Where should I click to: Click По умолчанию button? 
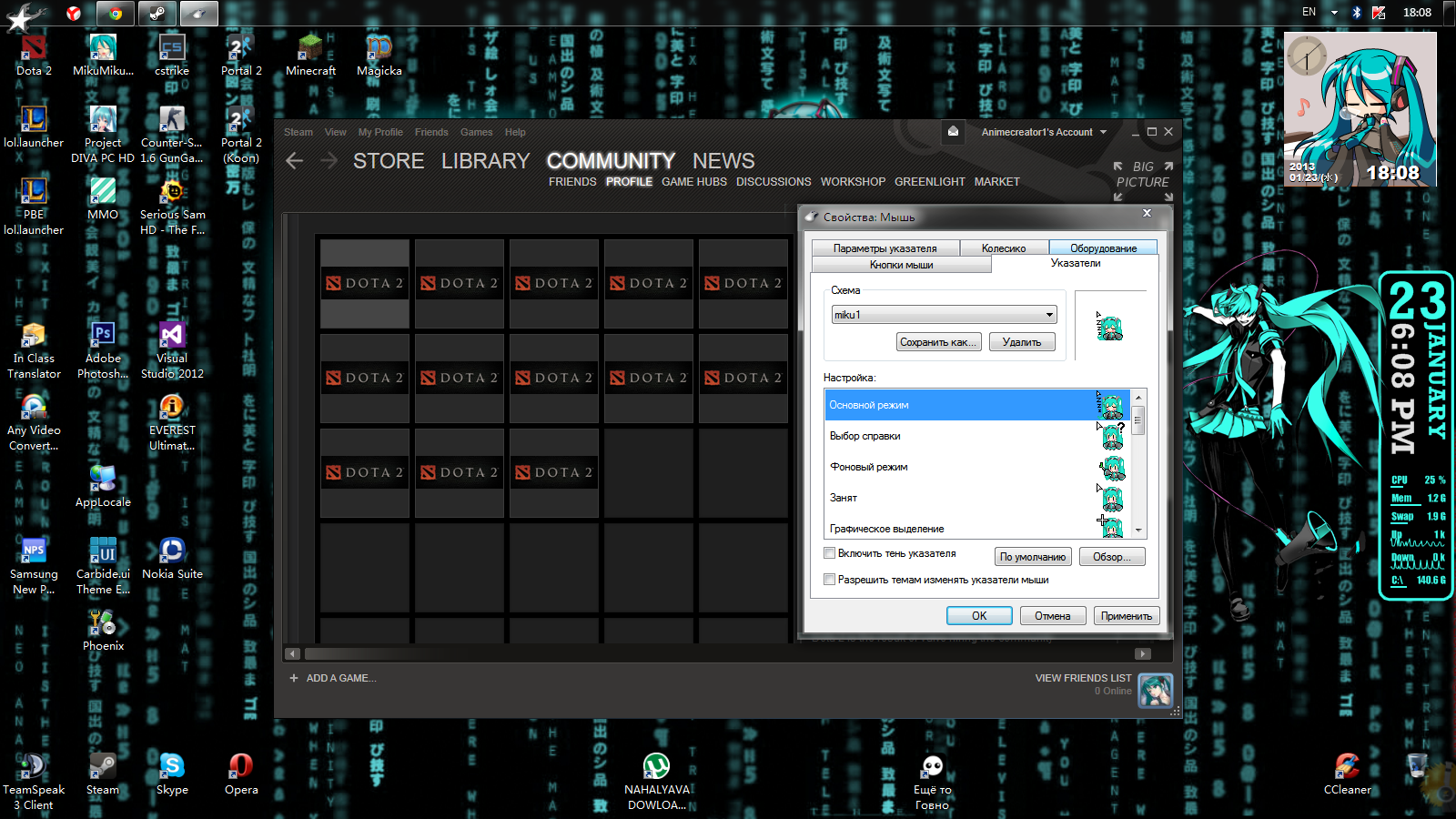1033,557
